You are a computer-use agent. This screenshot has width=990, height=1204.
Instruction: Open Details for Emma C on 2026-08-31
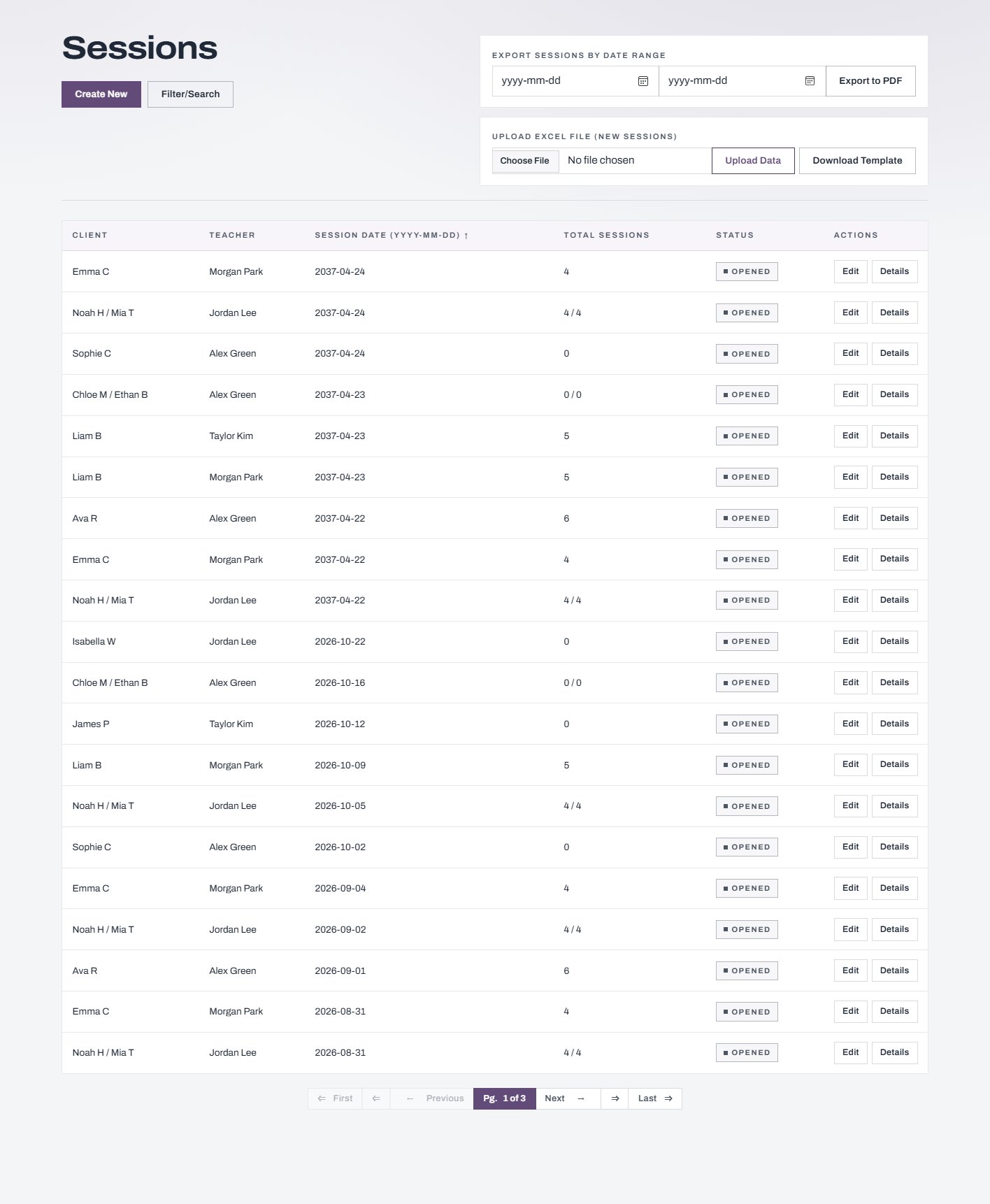894,1012
